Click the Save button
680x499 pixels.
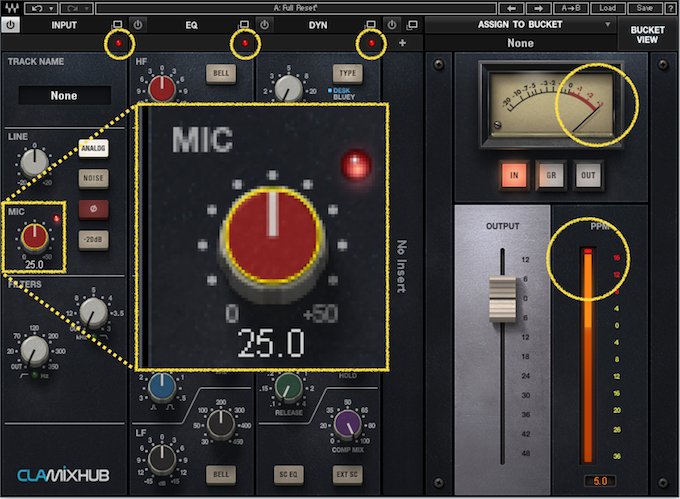(x=644, y=8)
